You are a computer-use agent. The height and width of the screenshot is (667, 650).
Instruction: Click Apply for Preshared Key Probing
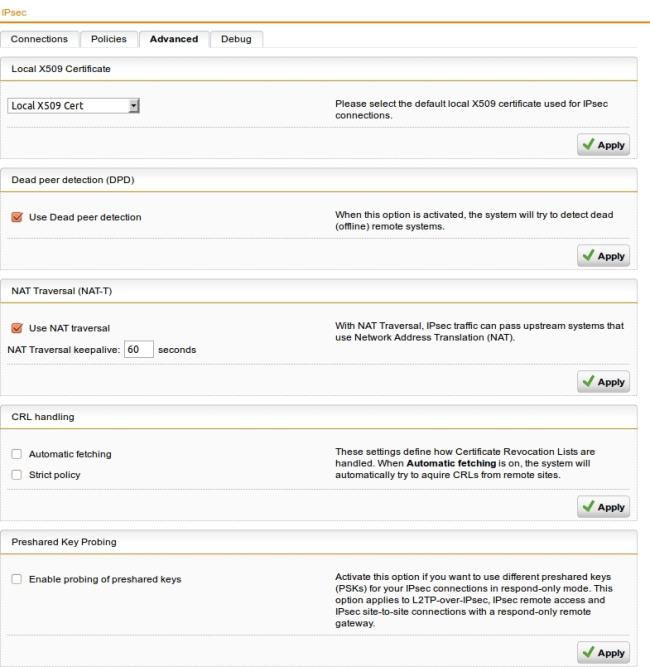603,652
